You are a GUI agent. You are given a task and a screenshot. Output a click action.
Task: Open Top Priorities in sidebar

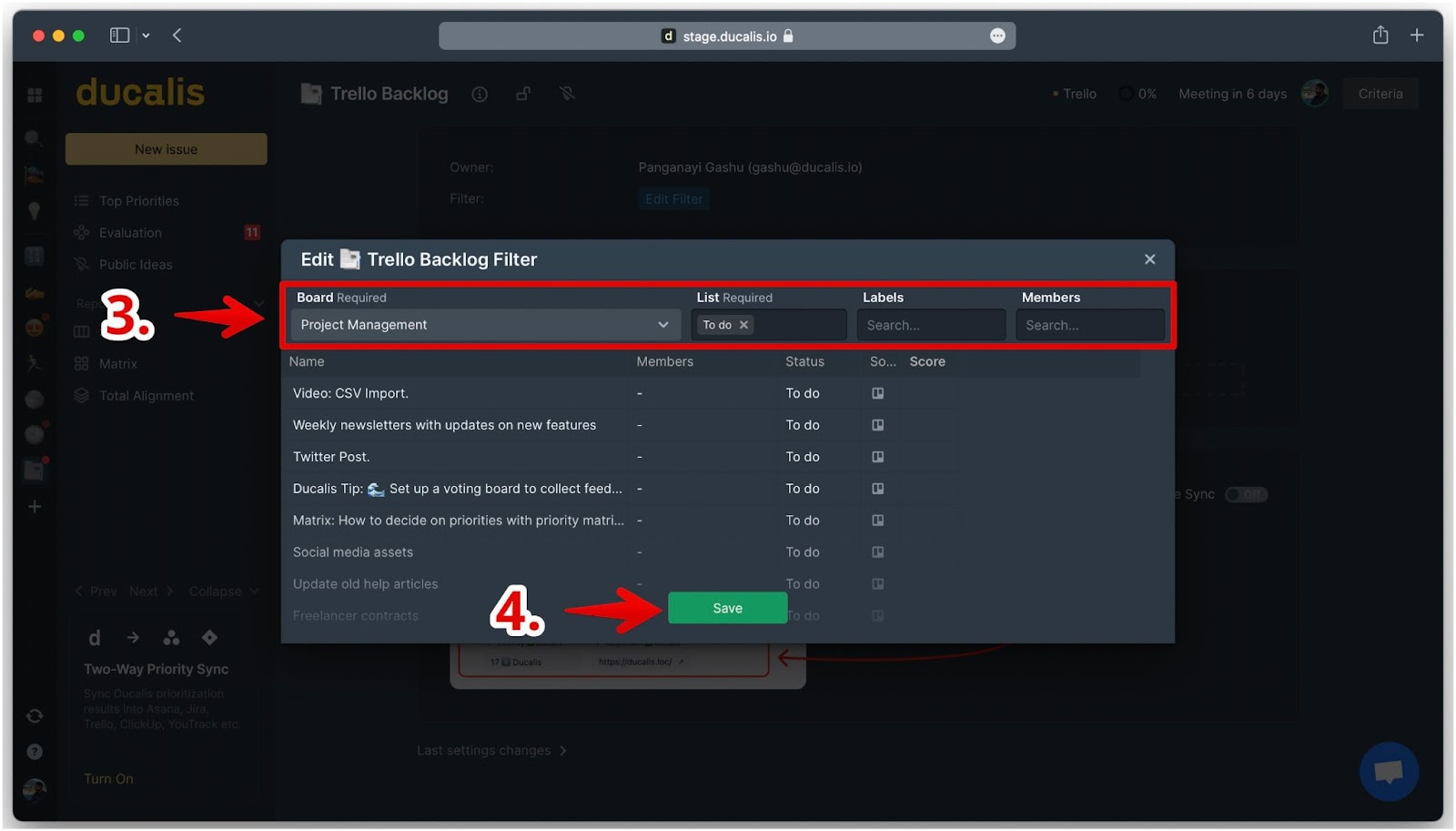(x=138, y=201)
